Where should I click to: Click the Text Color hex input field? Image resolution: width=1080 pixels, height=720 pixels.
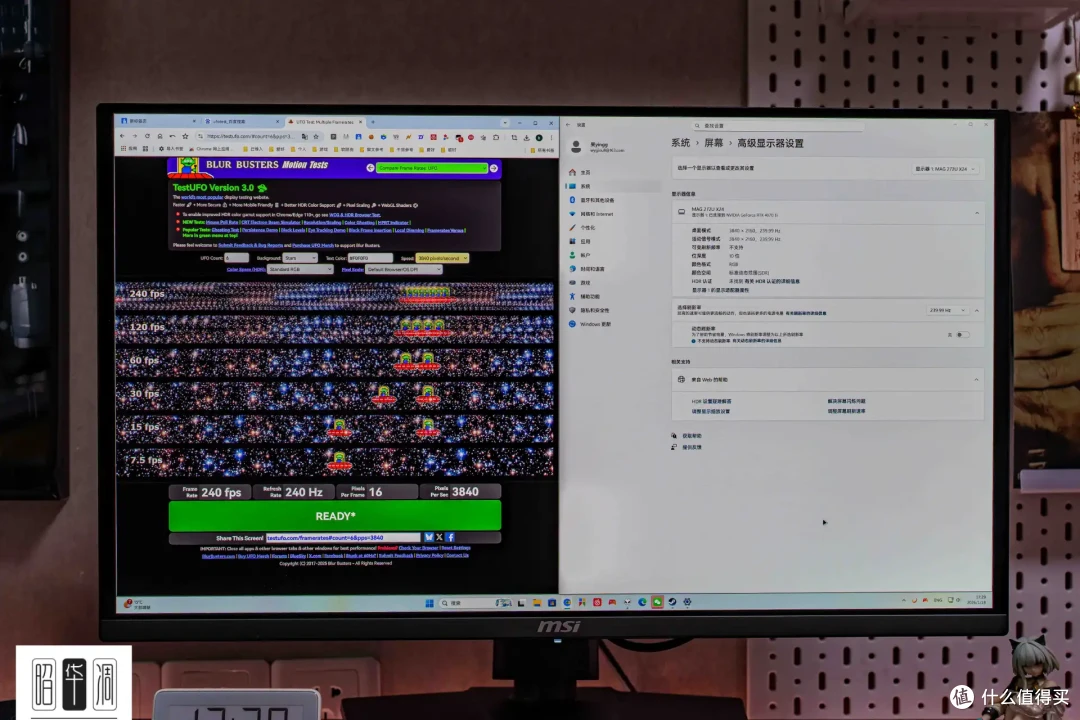(370, 258)
